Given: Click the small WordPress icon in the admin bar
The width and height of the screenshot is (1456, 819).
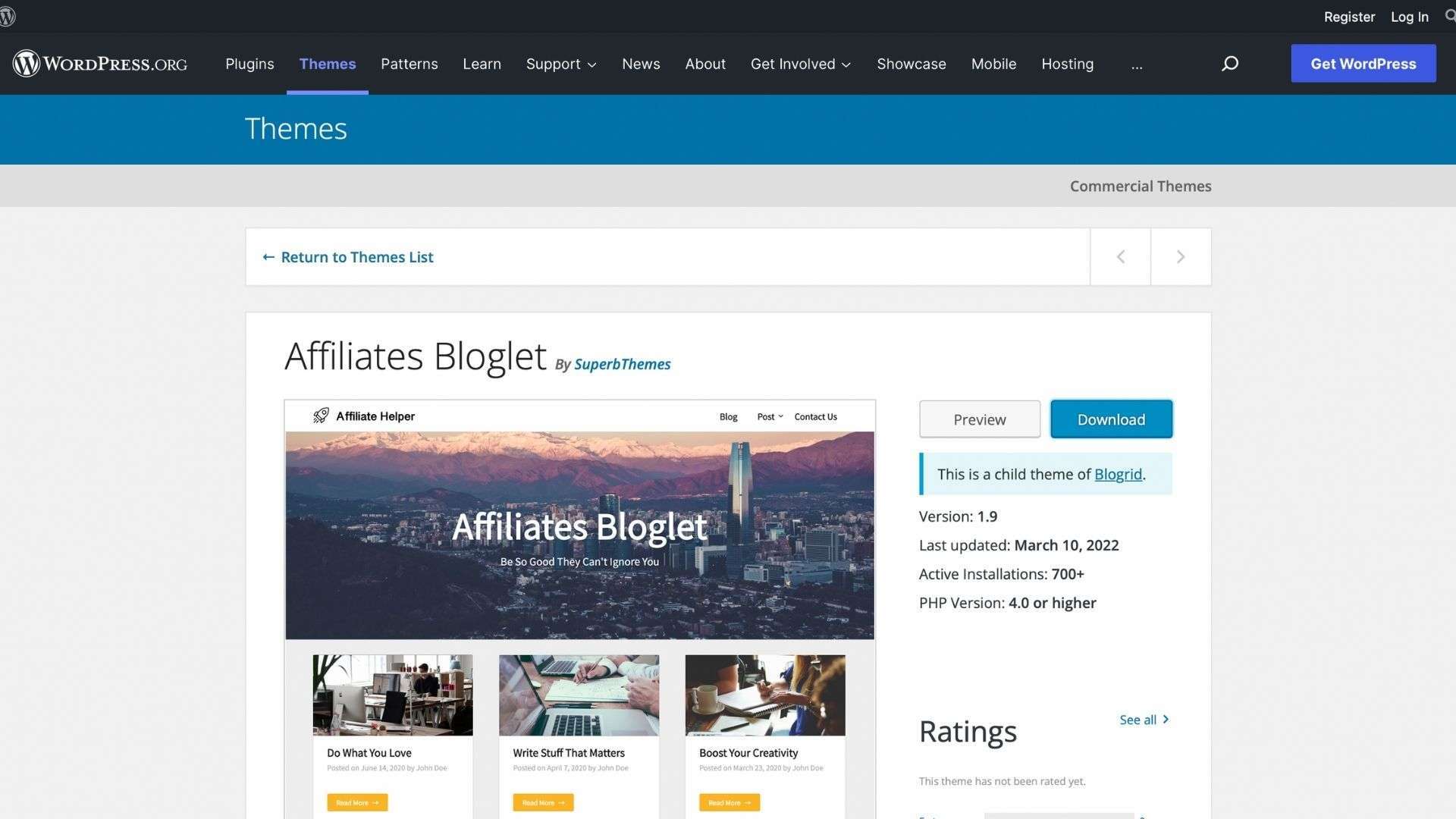Looking at the screenshot, I should coord(7,17).
